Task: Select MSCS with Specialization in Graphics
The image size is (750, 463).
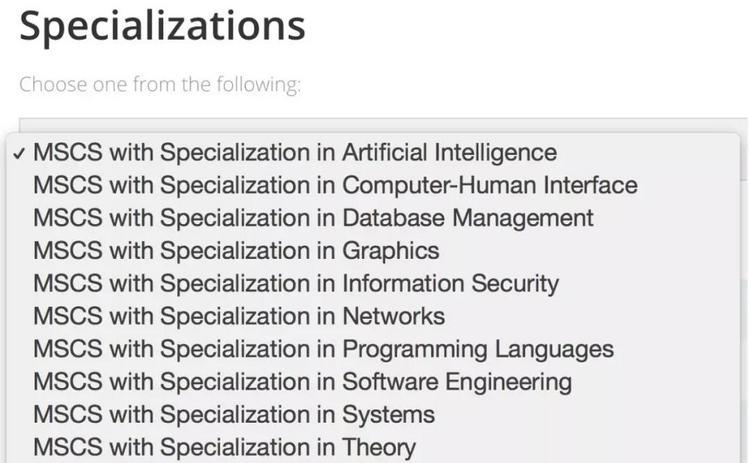Action: (236, 251)
